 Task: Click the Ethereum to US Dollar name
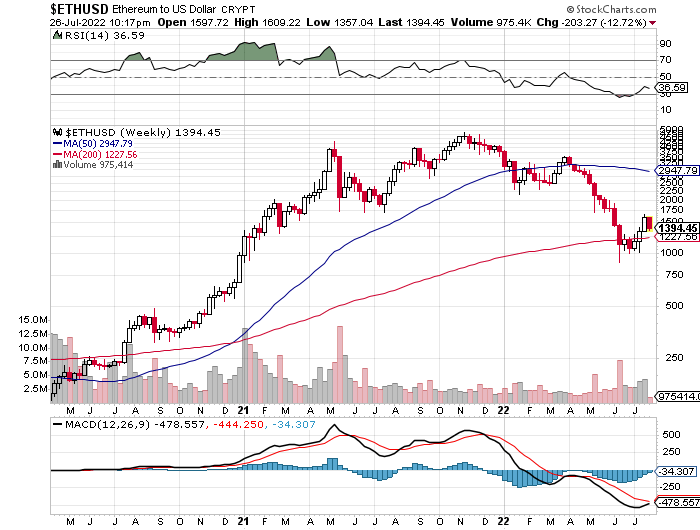pos(164,9)
